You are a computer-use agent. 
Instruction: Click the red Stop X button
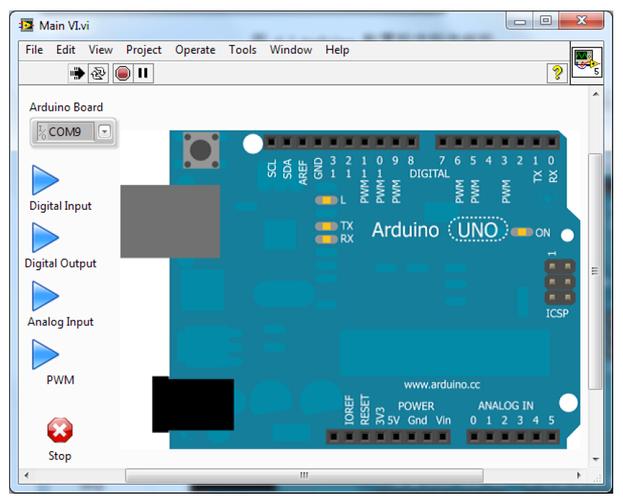(60, 430)
